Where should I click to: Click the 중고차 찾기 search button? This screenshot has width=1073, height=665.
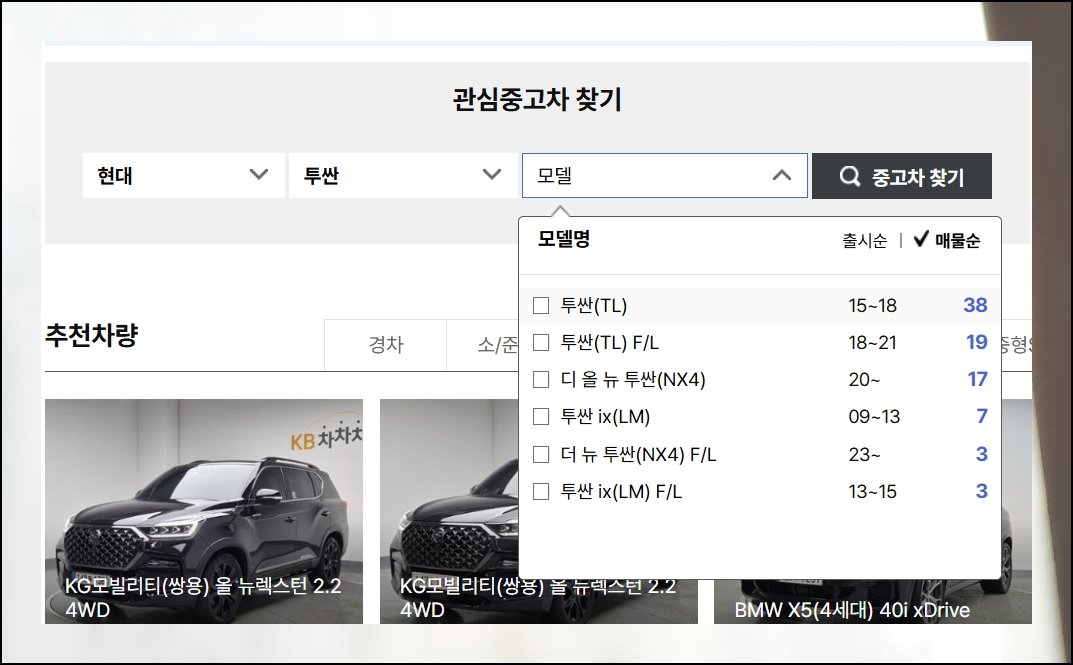pyautogui.click(x=901, y=177)
